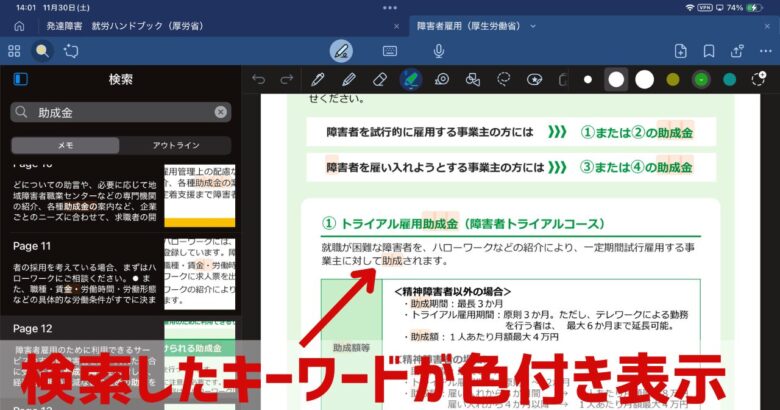Choose the smallest stroke thickness
Screen dimensions: 780x410
tap(588, 80)
